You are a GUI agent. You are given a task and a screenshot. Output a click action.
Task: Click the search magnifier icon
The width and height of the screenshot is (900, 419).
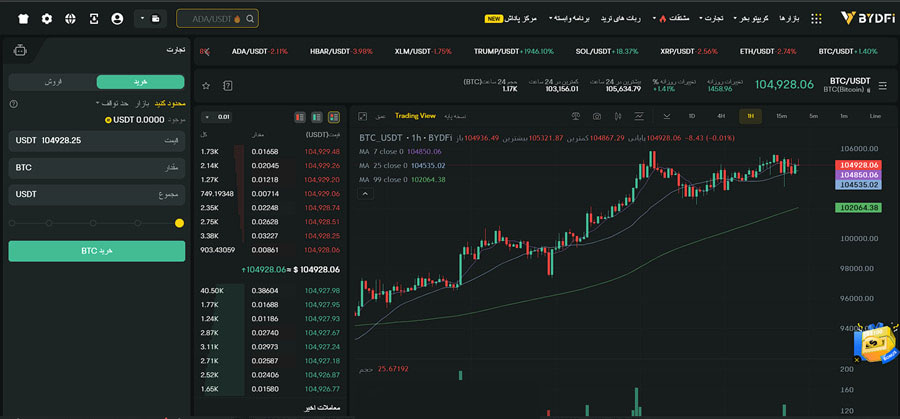(250, 18)
